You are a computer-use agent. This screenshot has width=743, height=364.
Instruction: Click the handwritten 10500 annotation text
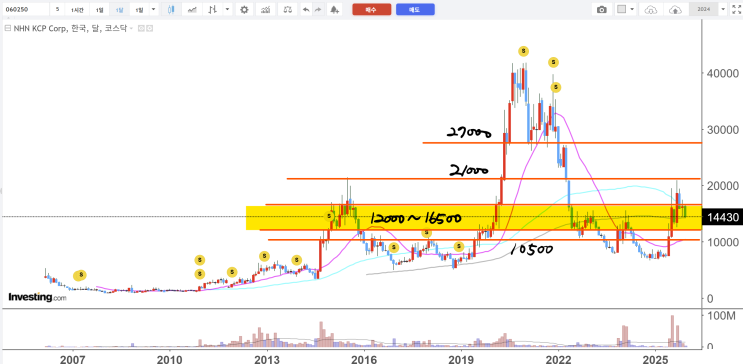click(x=531, y=249)
